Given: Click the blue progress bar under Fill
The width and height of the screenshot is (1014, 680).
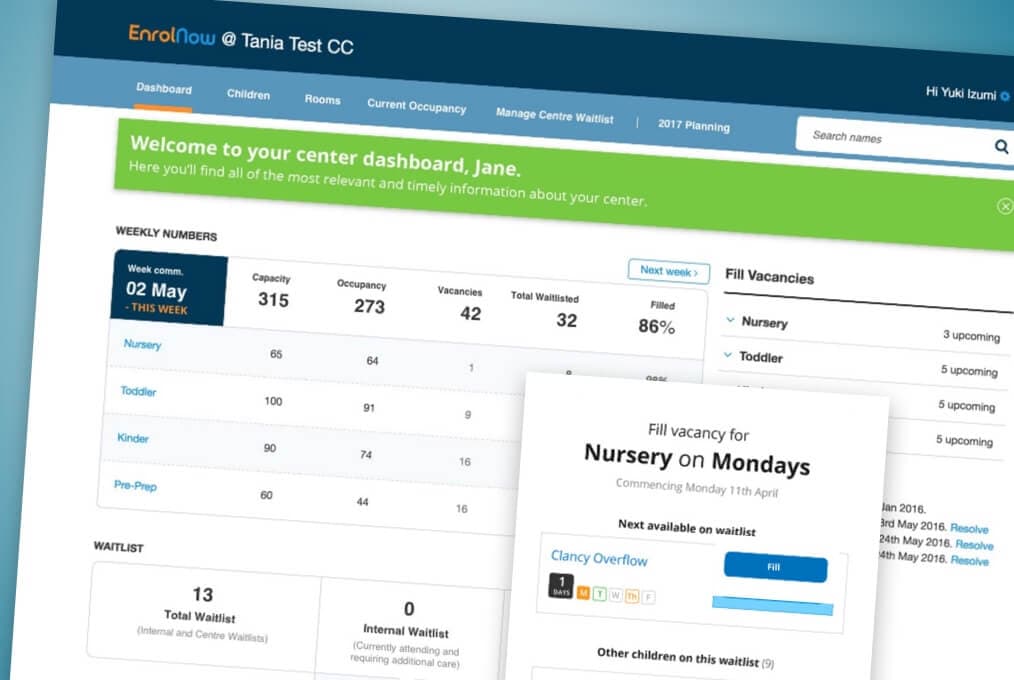Looking at the screenshot, I should coord(772,604).
